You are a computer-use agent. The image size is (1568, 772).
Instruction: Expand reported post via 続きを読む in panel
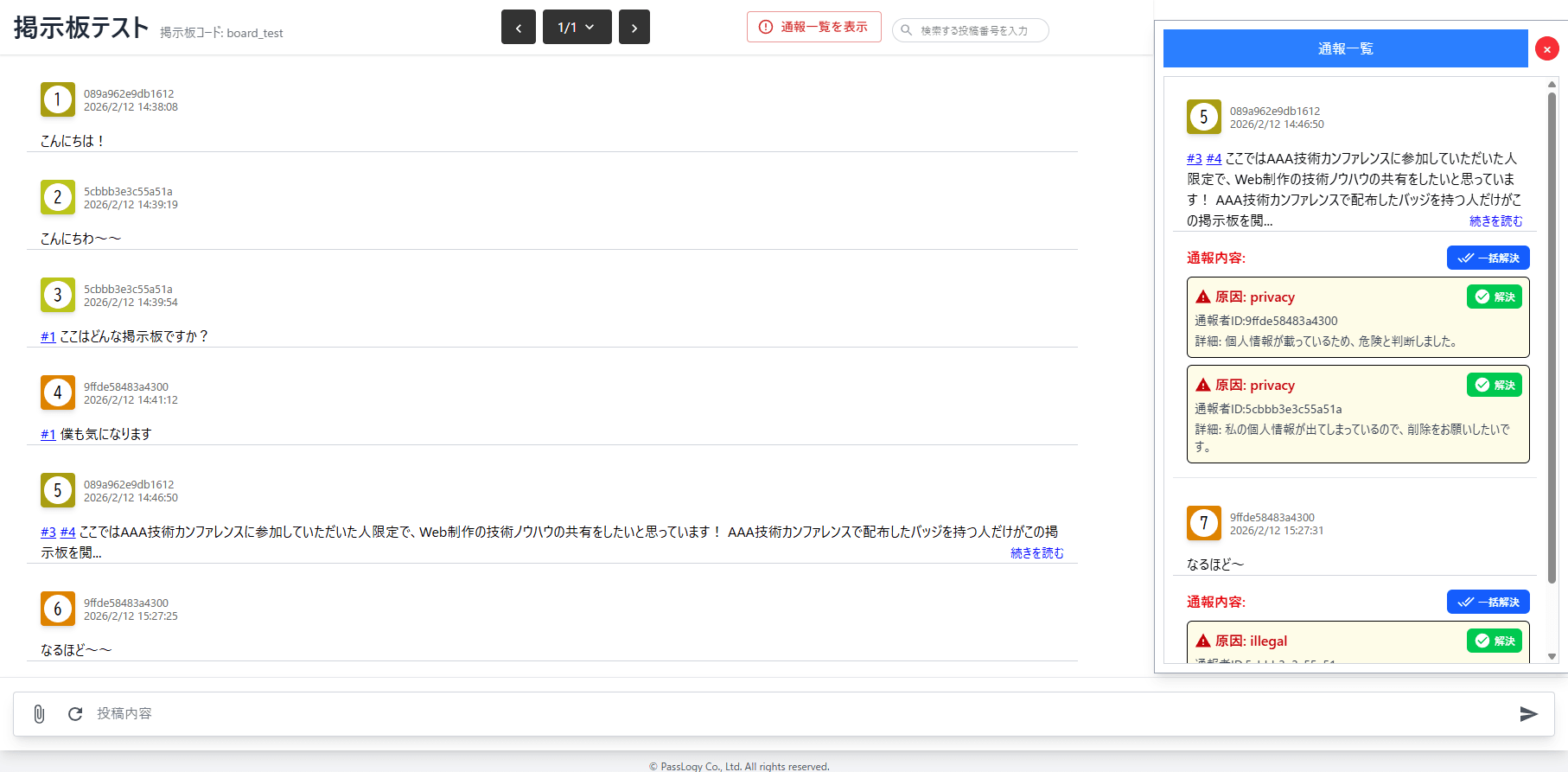[x=1495, y=221]
